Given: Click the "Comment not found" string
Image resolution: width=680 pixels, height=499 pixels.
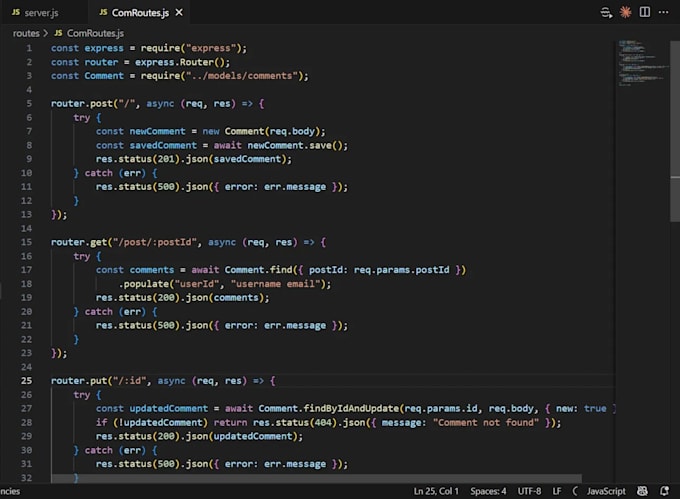Looking at the screenshot, I should (486, 422).
